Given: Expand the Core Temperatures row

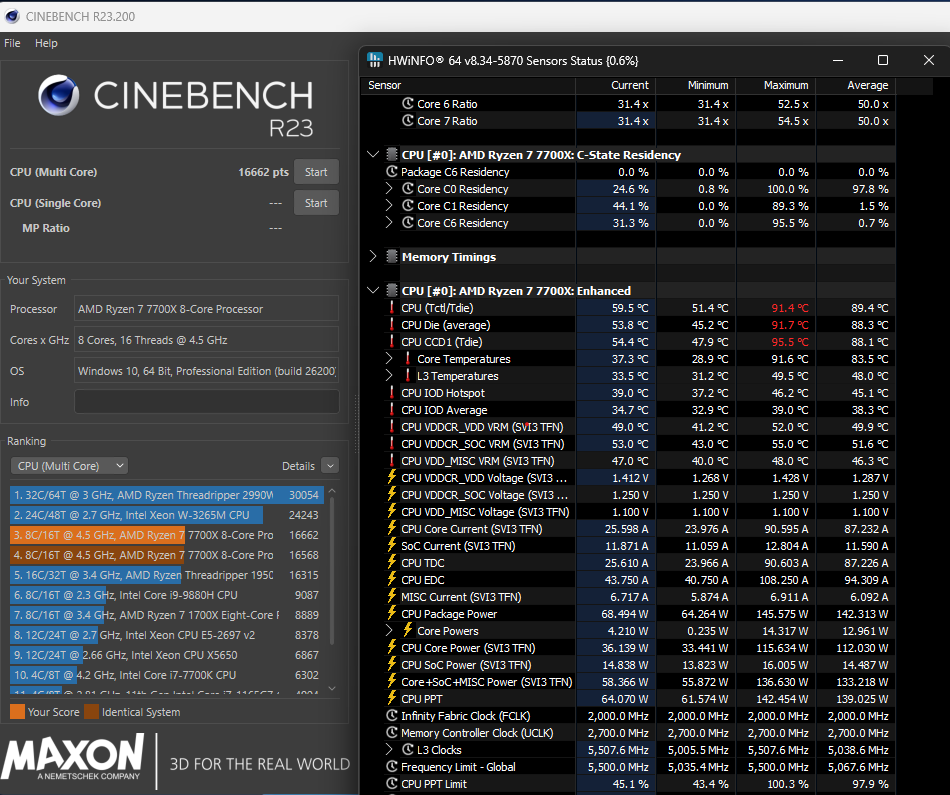Looking at the screenshot, I should [x=389, y=359].
